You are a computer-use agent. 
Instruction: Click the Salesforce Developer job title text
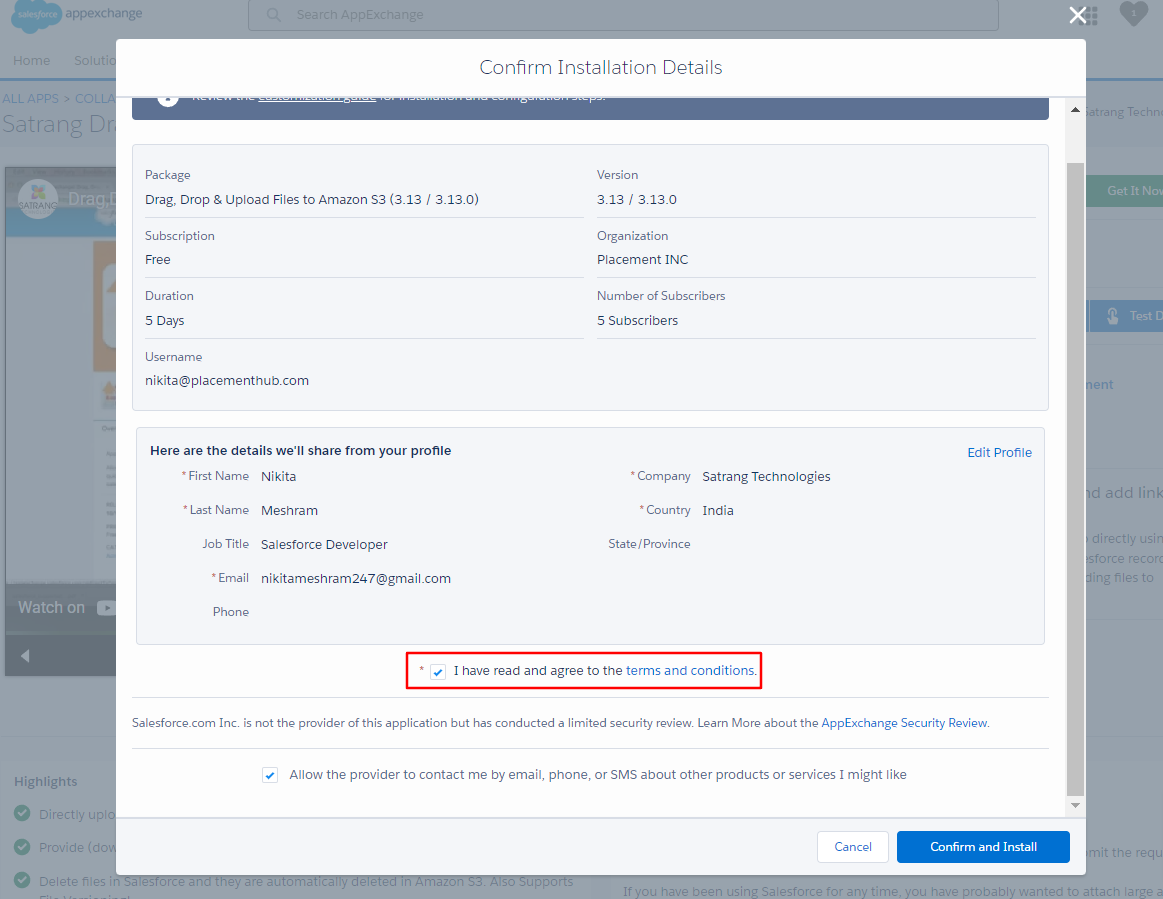(324, 544)
